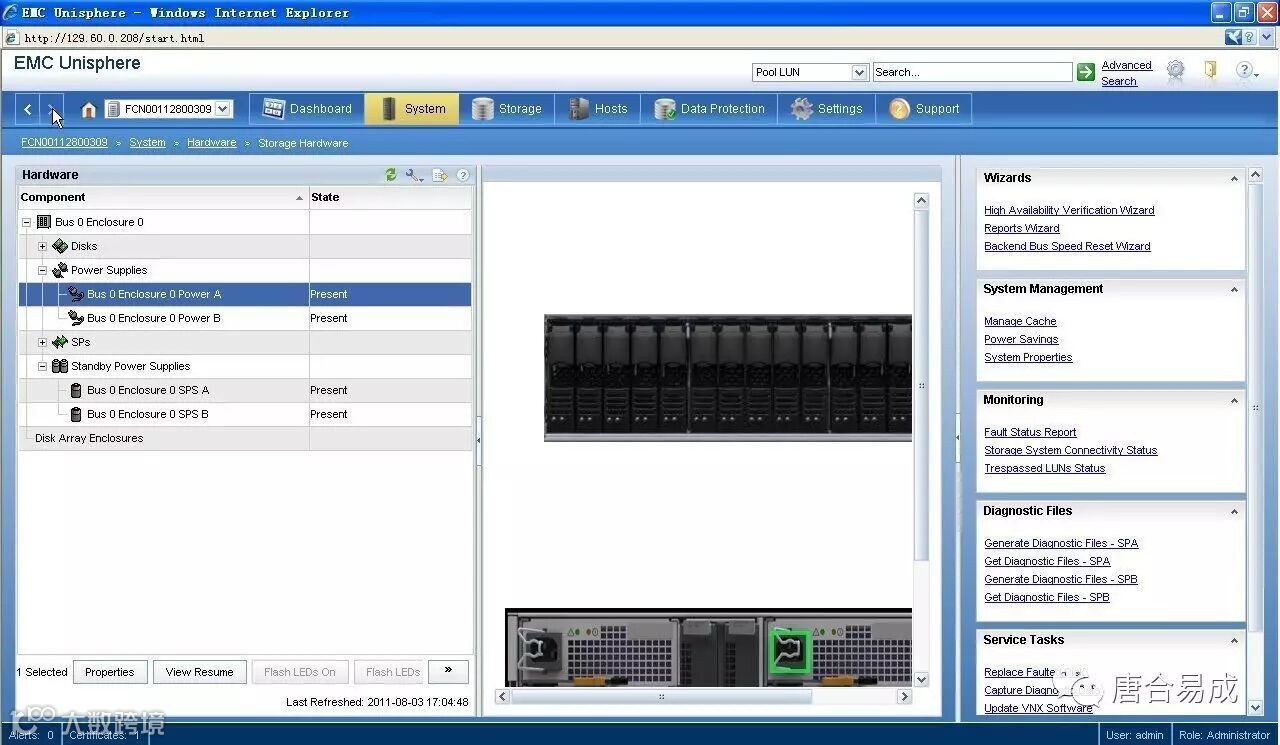
Task: Open the Storage tab
Action: click(x=507, y=109)
